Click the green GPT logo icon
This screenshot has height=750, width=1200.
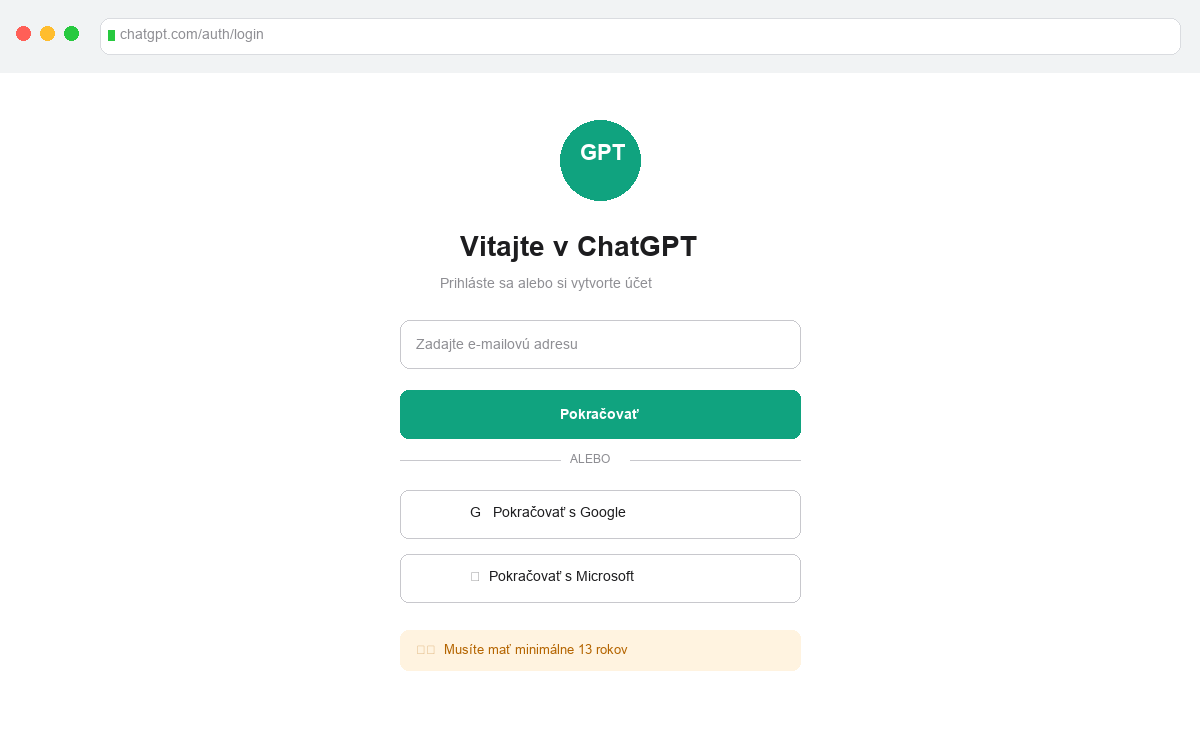tap(600, 160)
